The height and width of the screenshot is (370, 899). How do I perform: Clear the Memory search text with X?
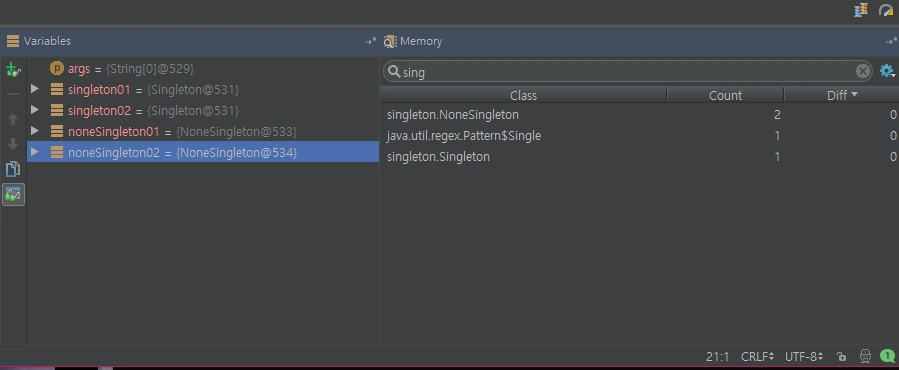point(862,71)
